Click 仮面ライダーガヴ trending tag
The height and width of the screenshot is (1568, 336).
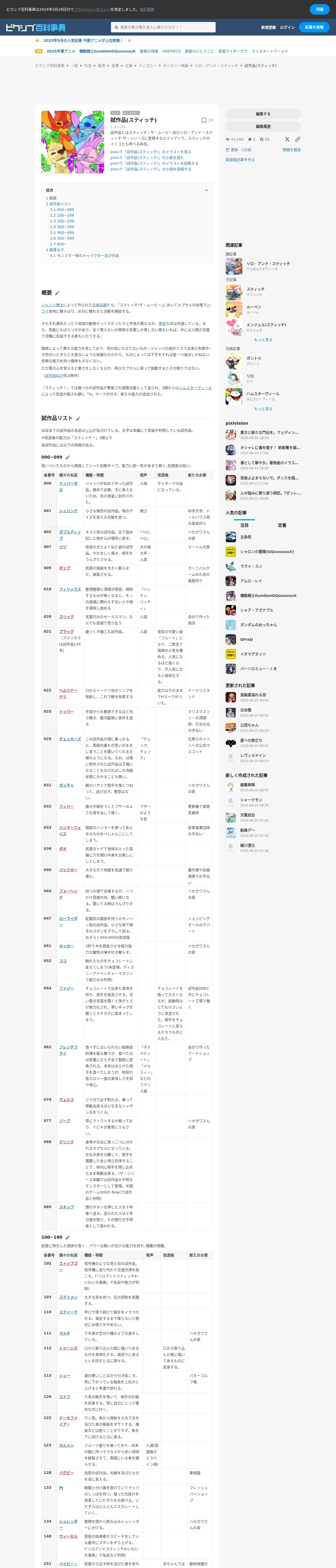[x=233, y=51]
